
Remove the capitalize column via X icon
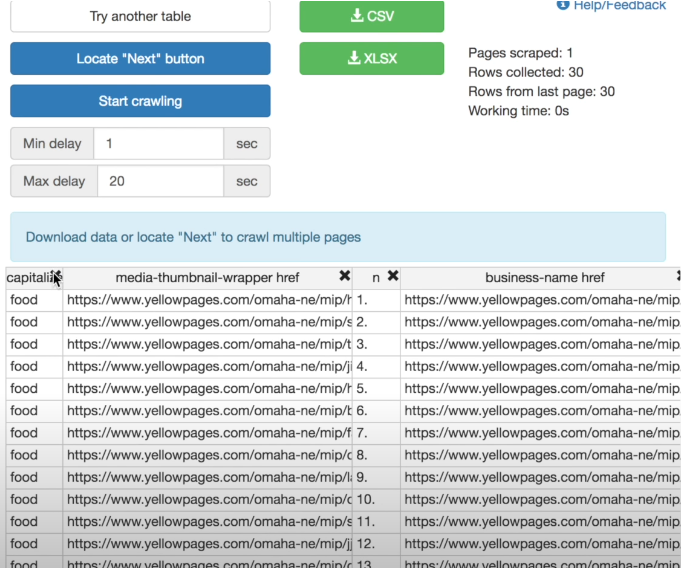pyautogui.click(x=56, y=276)
